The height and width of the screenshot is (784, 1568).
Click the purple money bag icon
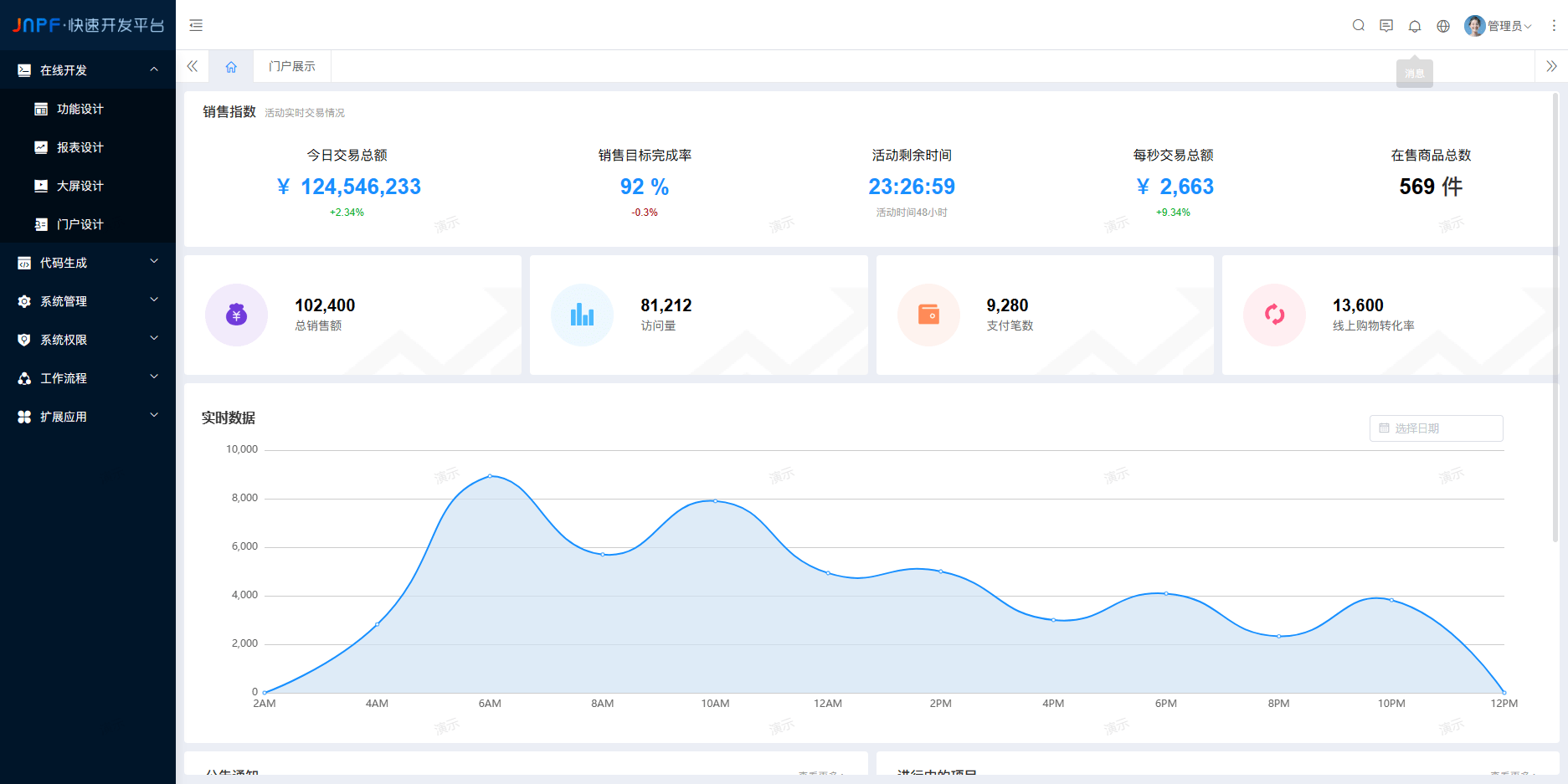(x=236, y=315)
